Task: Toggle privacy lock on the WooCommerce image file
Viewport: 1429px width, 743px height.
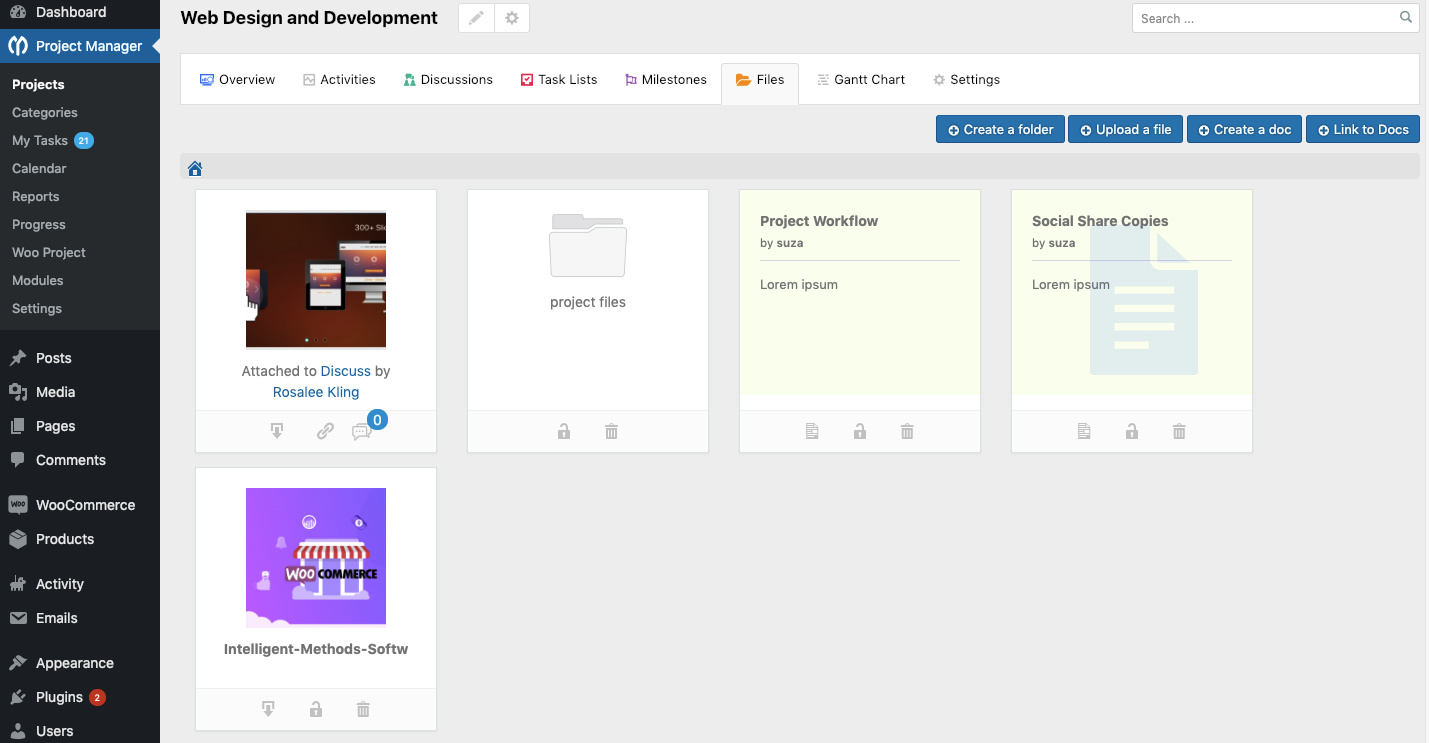Action: point(315,708)
